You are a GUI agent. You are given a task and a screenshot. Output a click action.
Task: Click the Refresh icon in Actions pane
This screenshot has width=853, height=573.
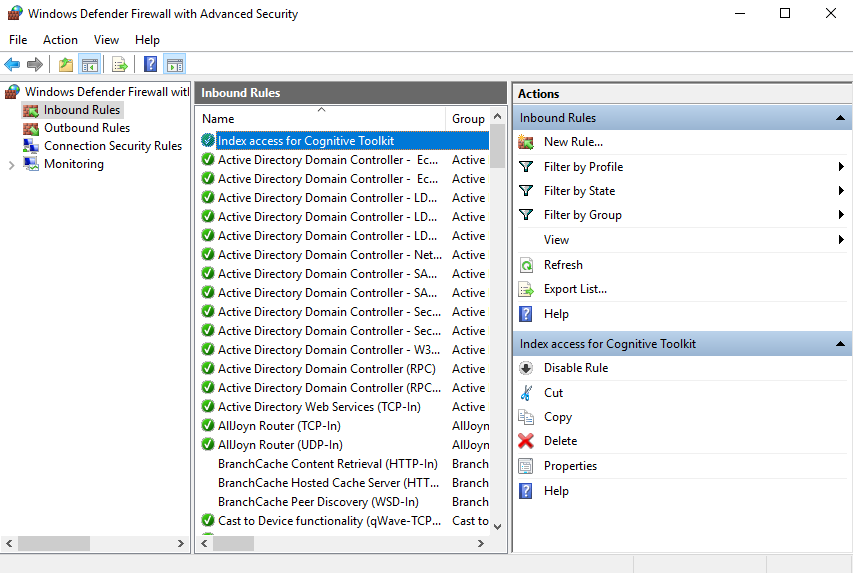tap(526, 265)
